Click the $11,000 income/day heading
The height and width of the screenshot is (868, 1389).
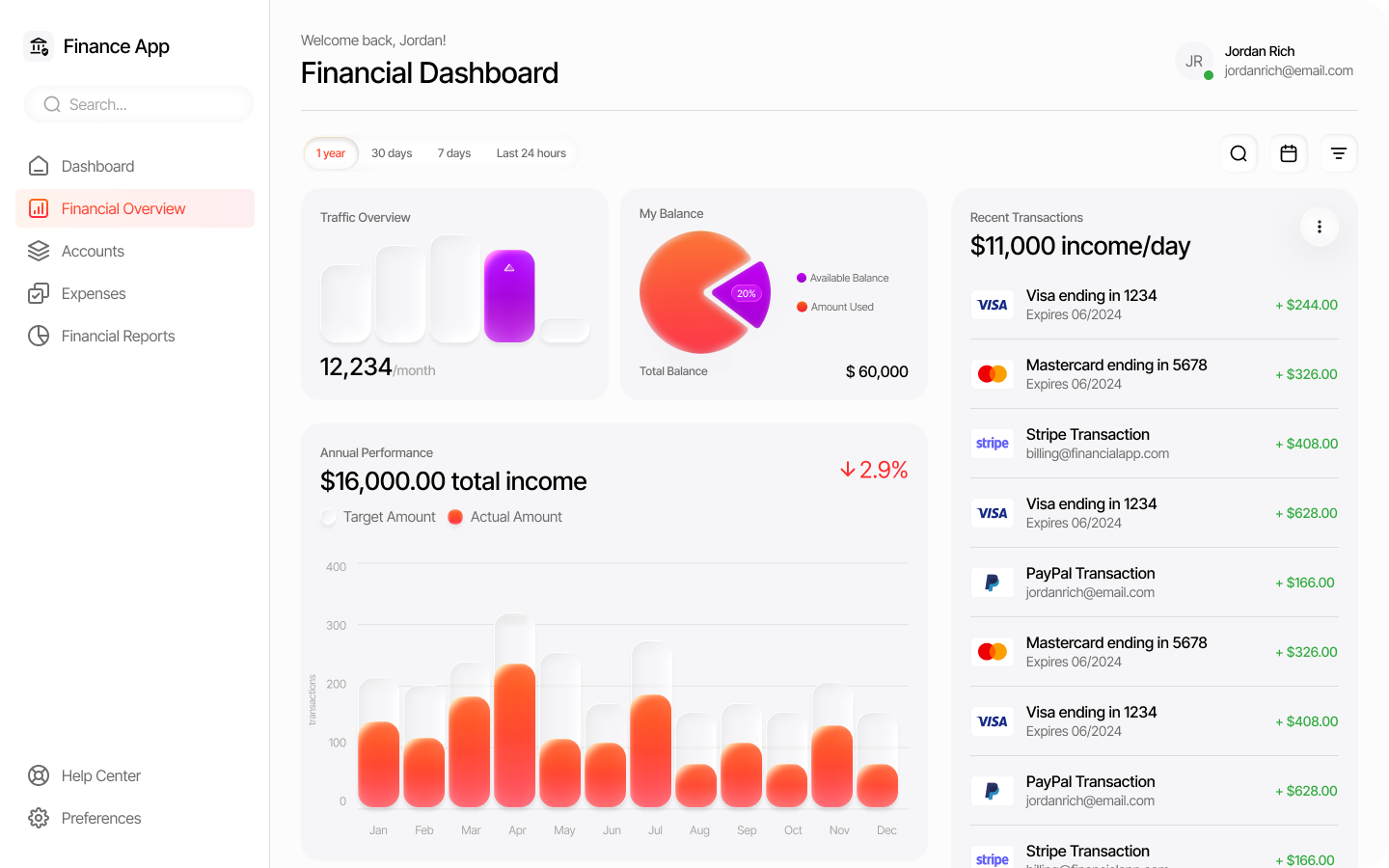click(x=1080, y=246)
